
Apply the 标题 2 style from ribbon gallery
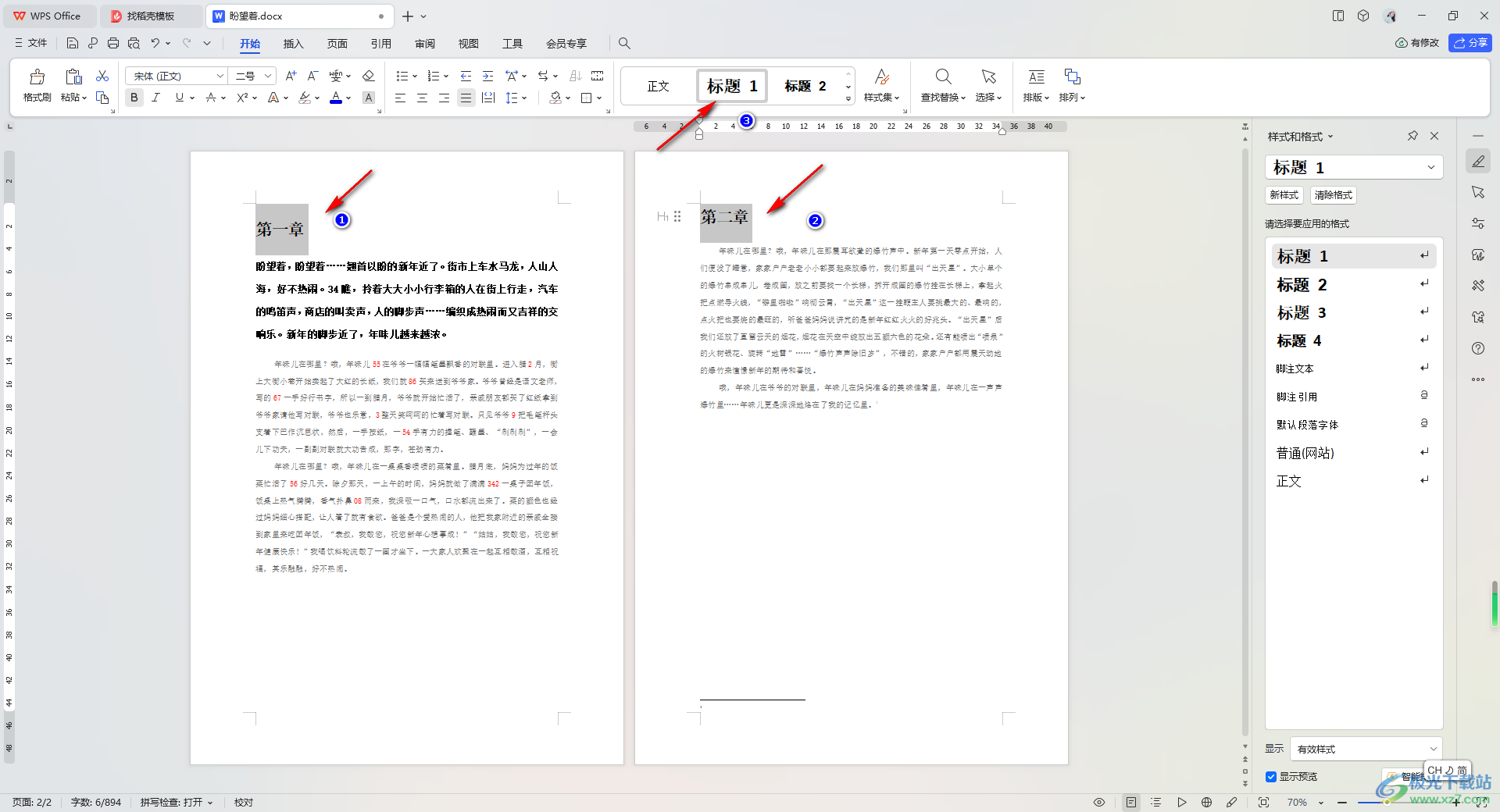tap(805, 86)
